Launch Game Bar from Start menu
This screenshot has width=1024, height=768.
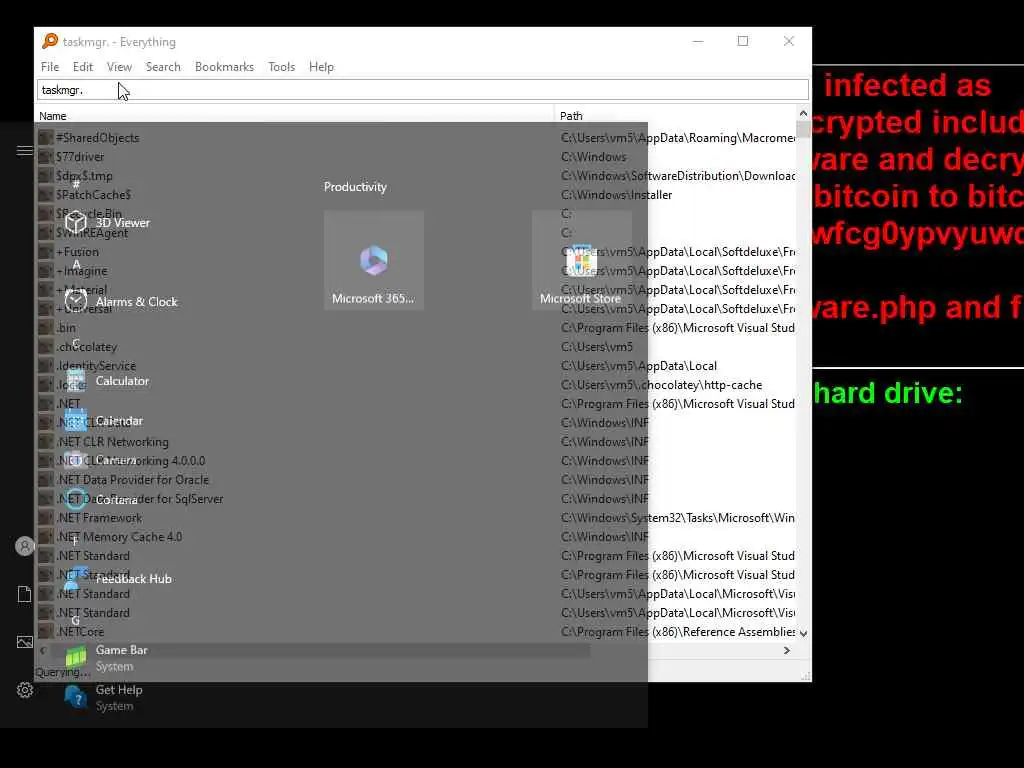(x=106, y=658)
